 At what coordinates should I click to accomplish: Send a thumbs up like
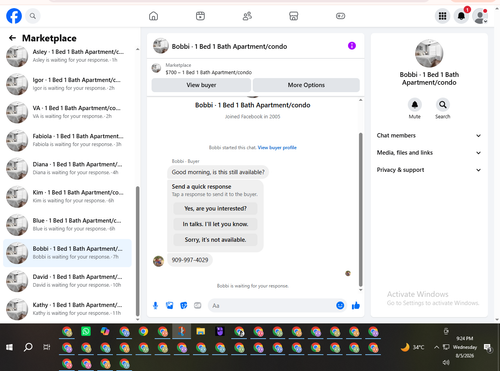point(356,305)
